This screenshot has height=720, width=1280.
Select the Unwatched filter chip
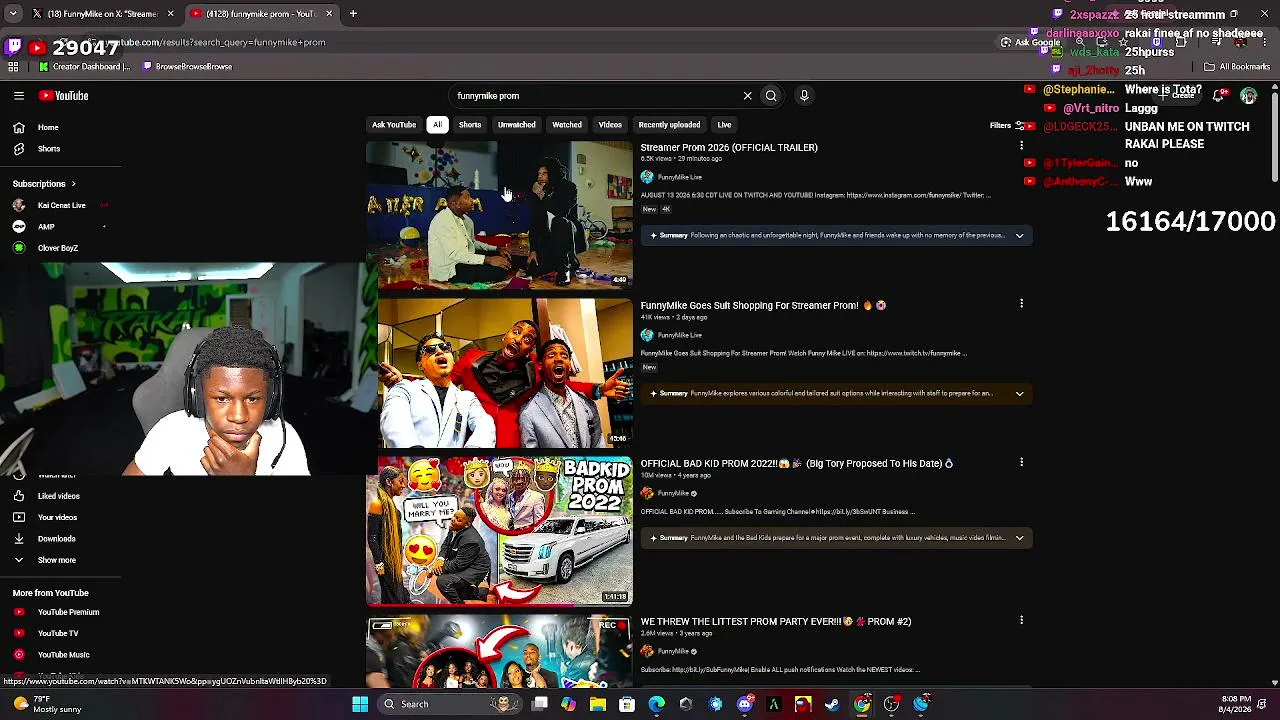pos(517,125)
